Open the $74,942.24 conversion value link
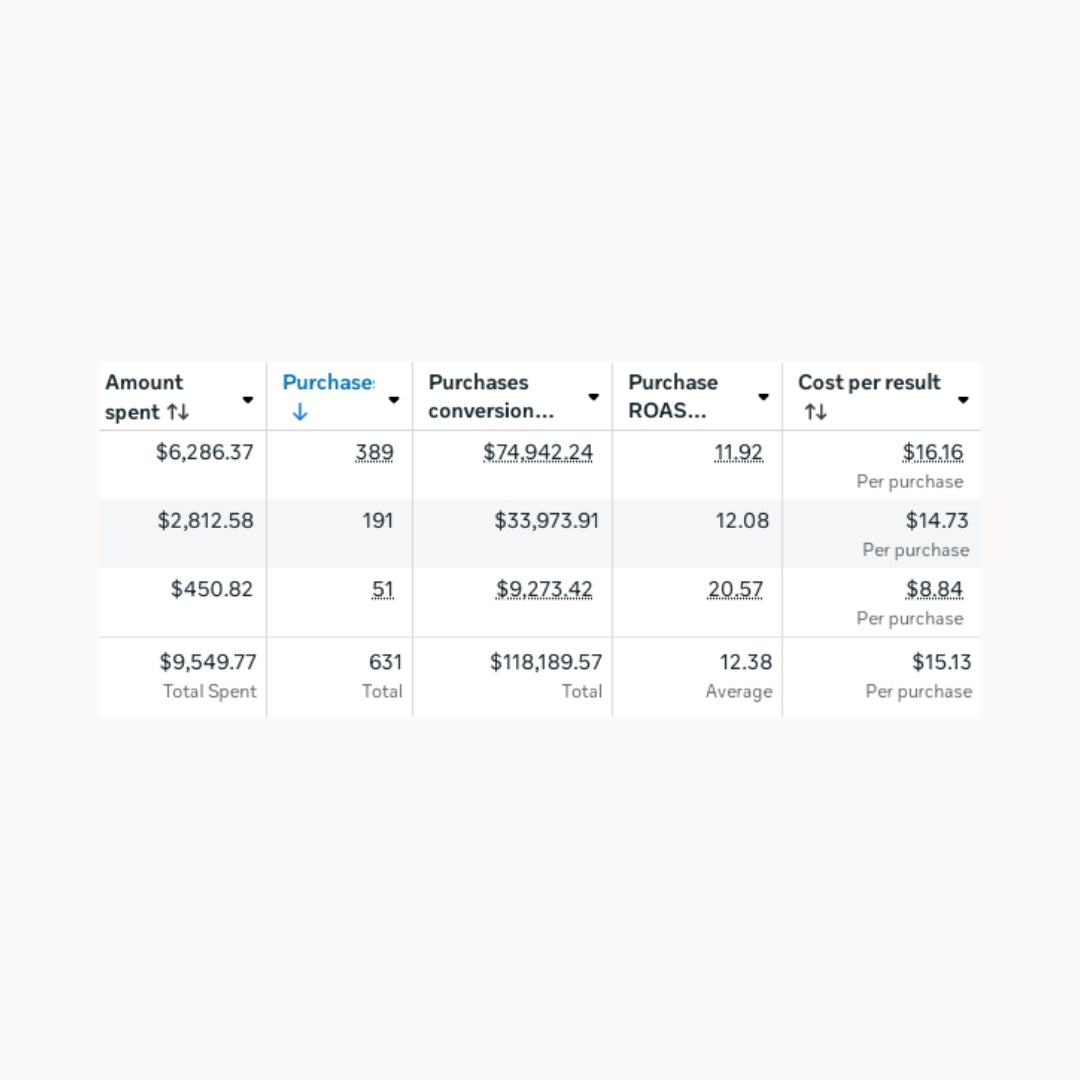 coord(538,452)
